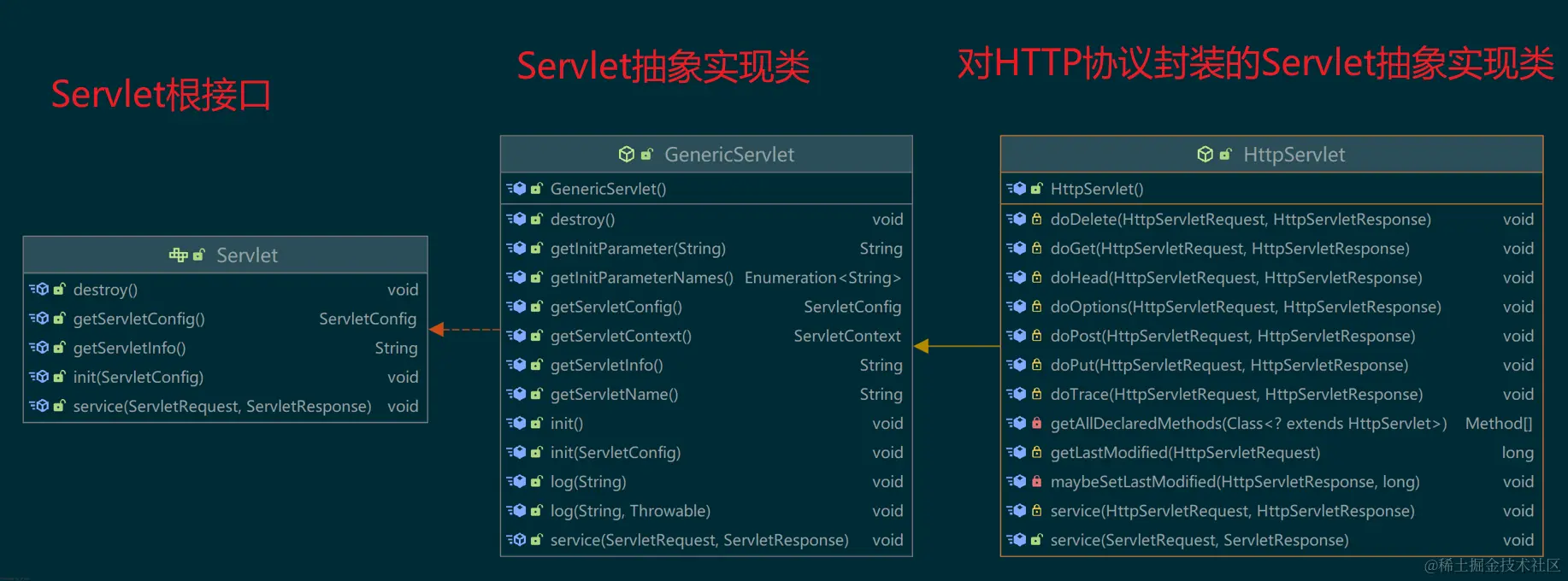1568x581 pixels.
Task: Click method icon of HttpServlet() constructor row
Action: point(1017,189)
